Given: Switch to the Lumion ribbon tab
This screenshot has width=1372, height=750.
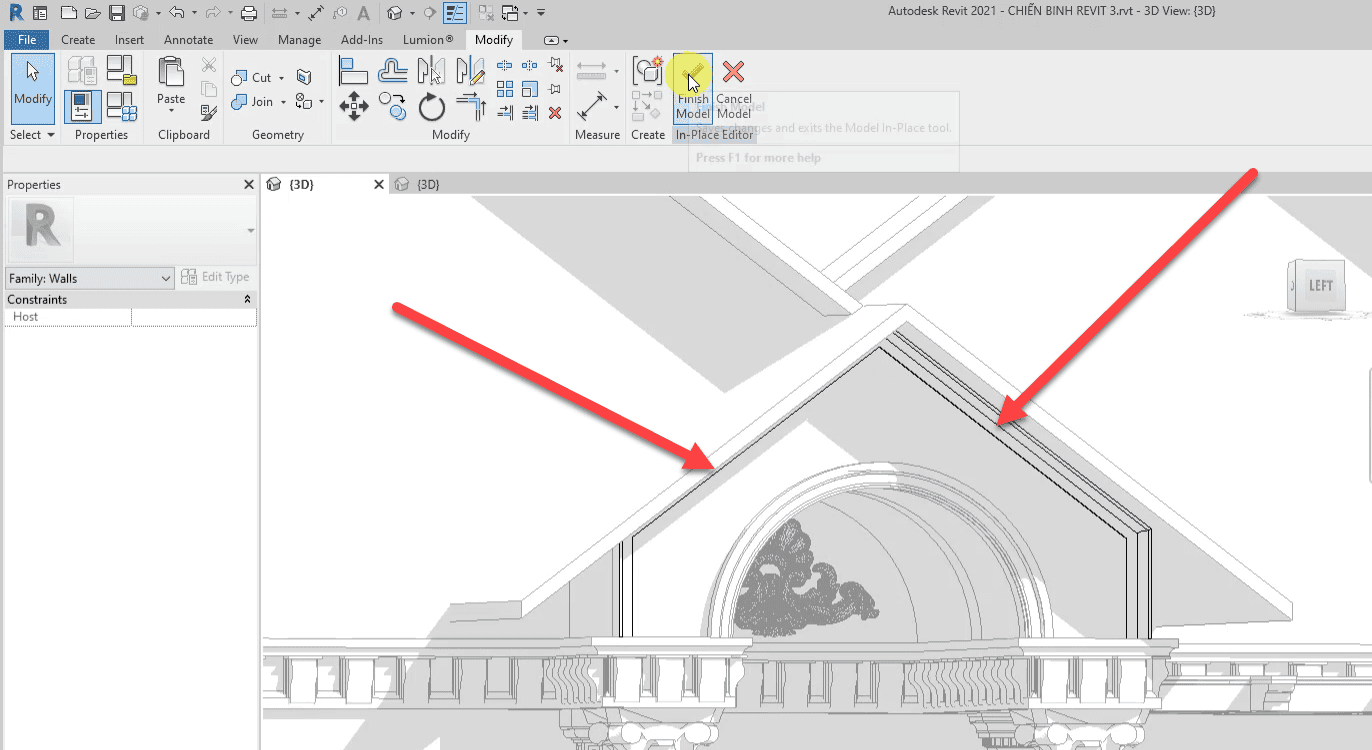Looking at the screenshot, I should 428,40.
